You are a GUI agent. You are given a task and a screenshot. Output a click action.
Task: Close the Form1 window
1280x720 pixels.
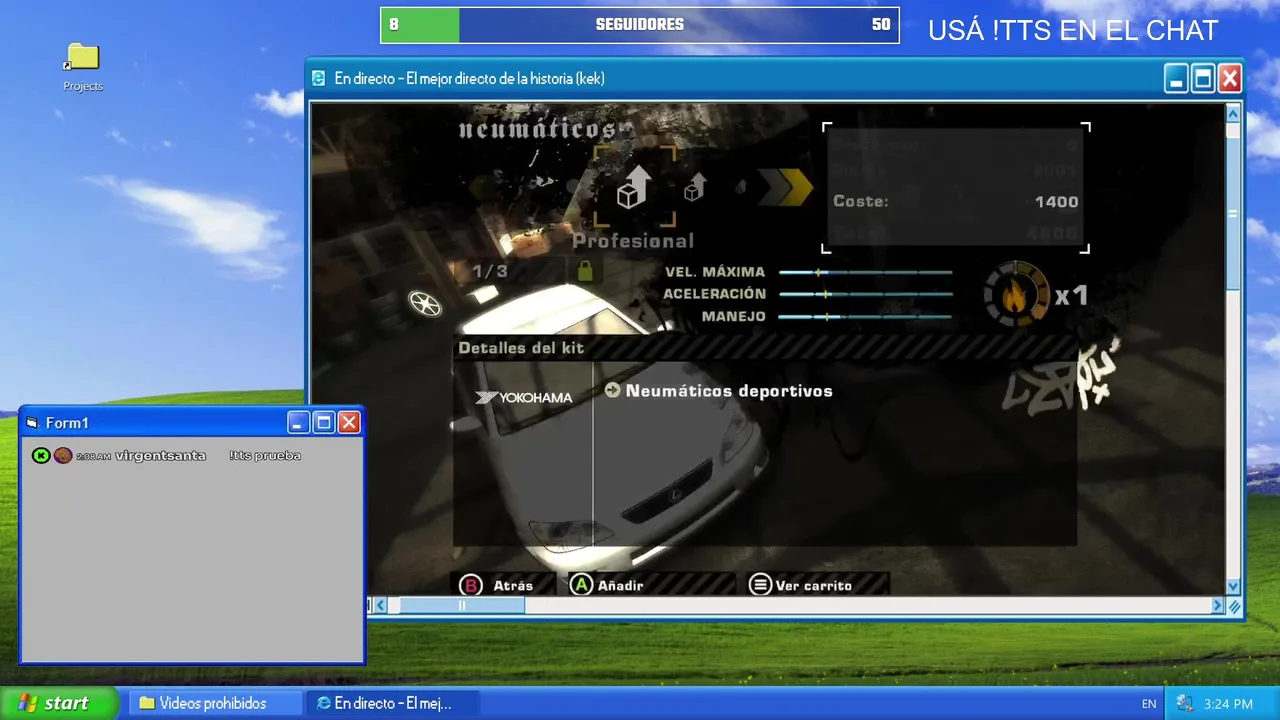349,422
